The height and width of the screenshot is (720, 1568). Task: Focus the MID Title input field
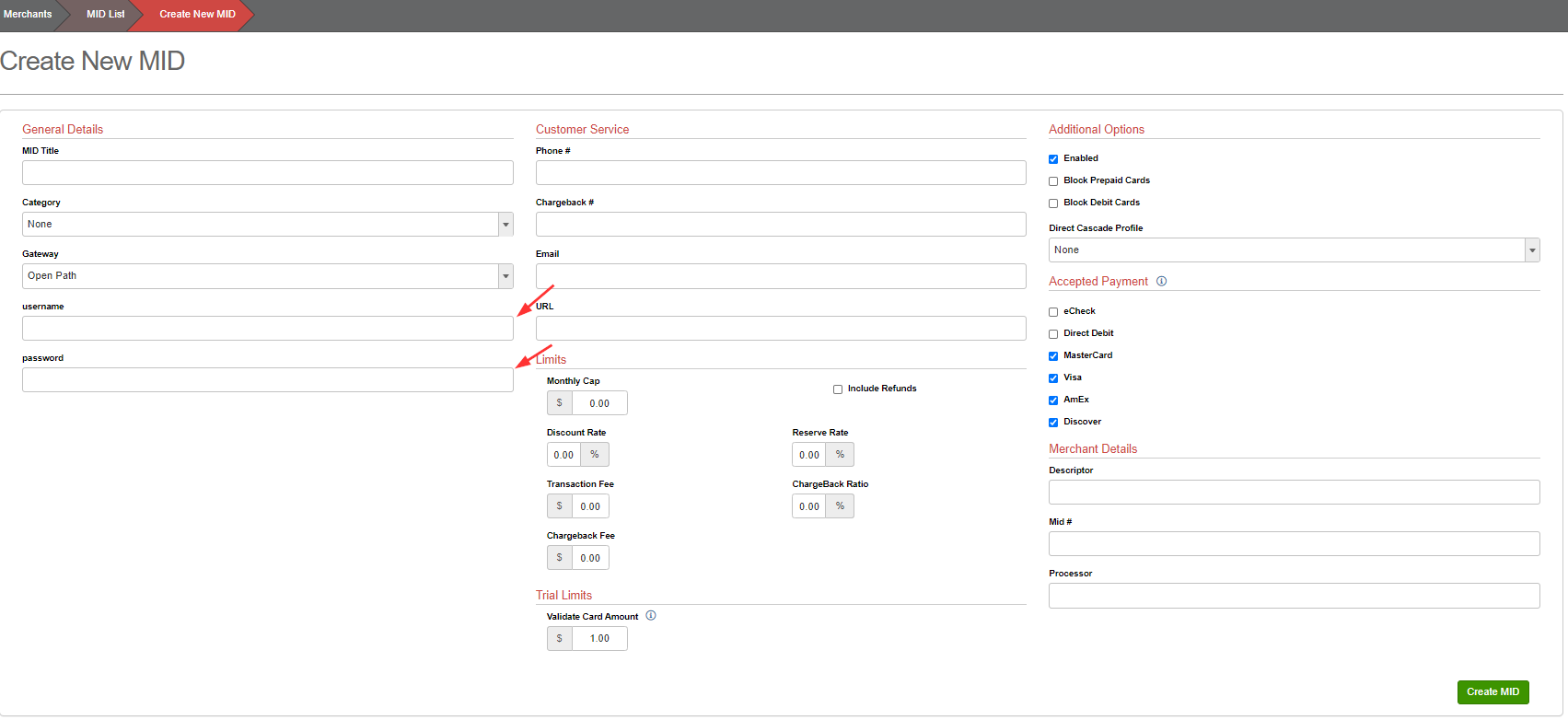pyautogui.click(x=268, y=173)
